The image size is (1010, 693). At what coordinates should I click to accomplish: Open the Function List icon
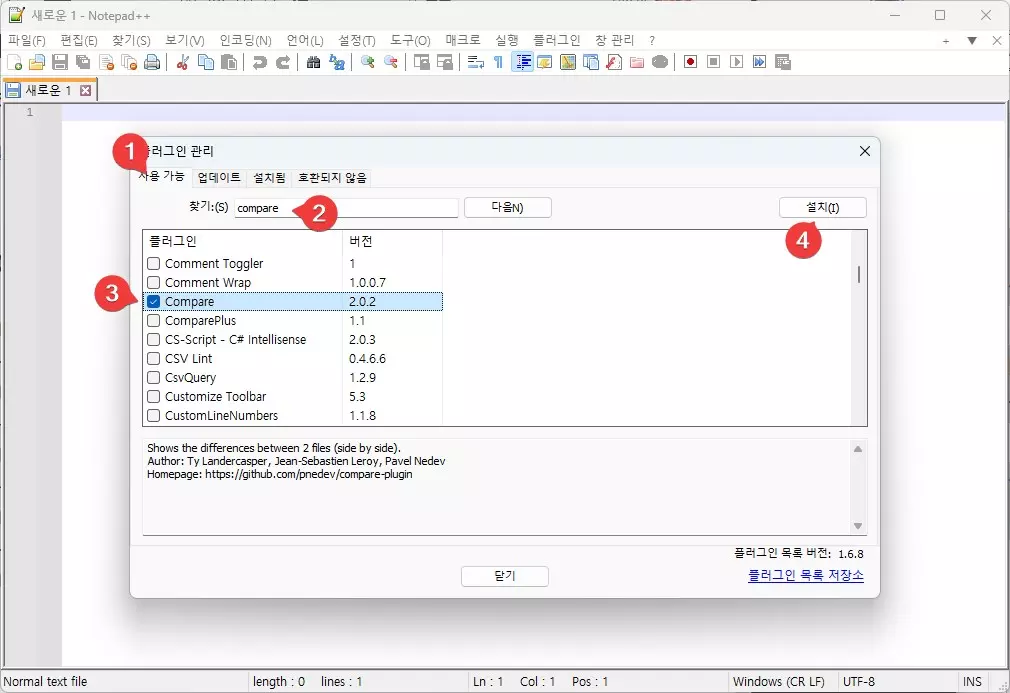[614, 62]
